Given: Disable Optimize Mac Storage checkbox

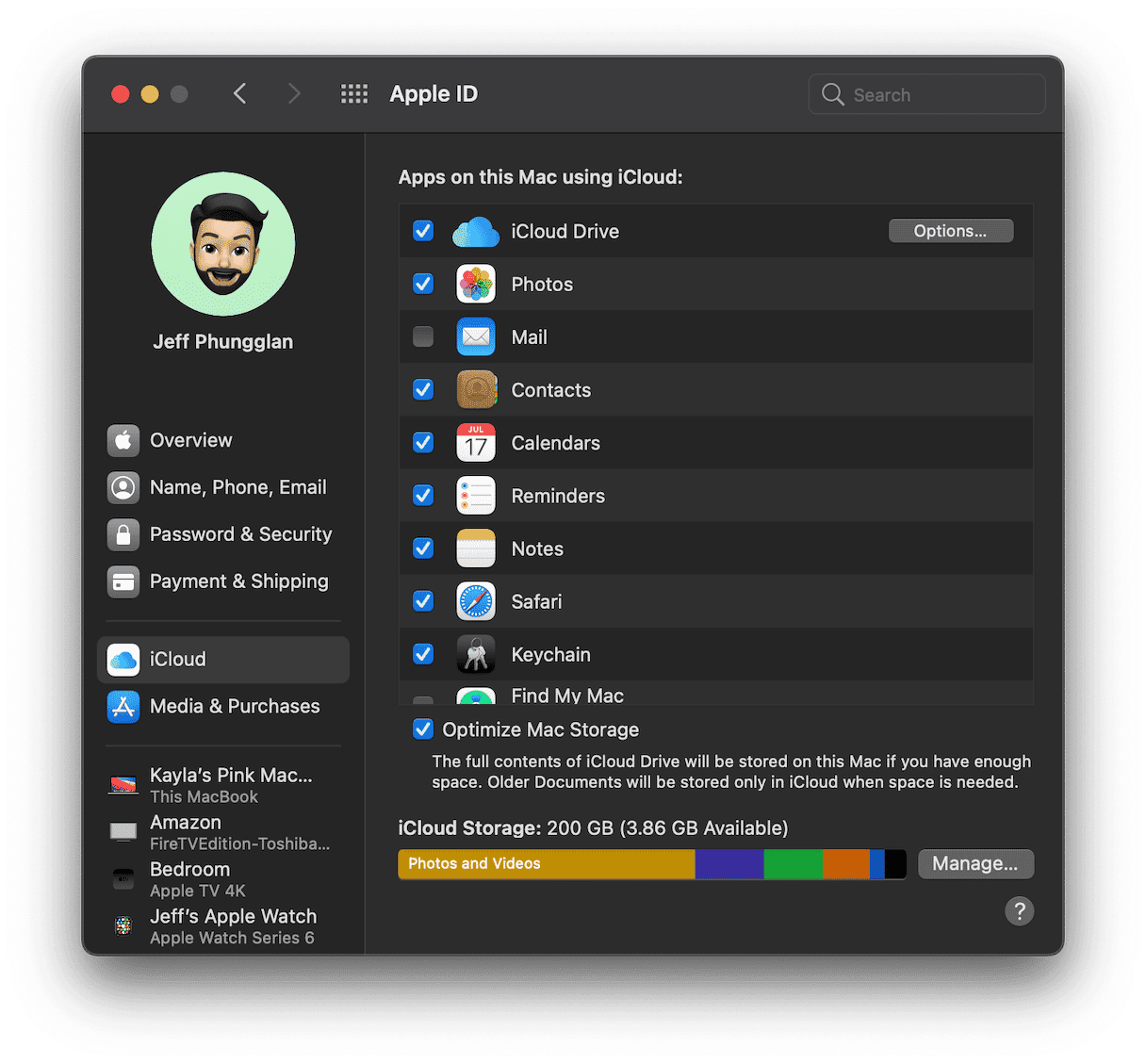Looking at the screenshot, I should 423,729.
